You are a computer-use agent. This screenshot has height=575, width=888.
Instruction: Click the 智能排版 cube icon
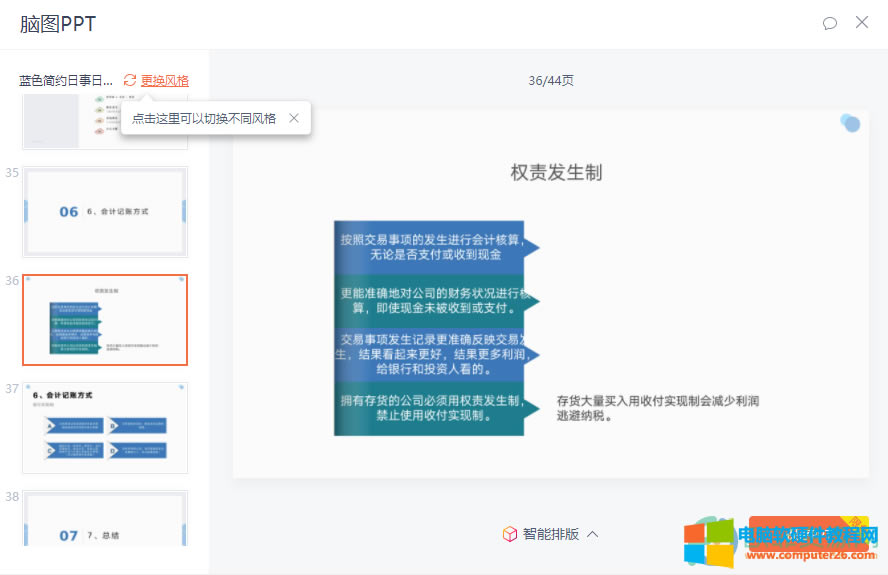[510, 534]
